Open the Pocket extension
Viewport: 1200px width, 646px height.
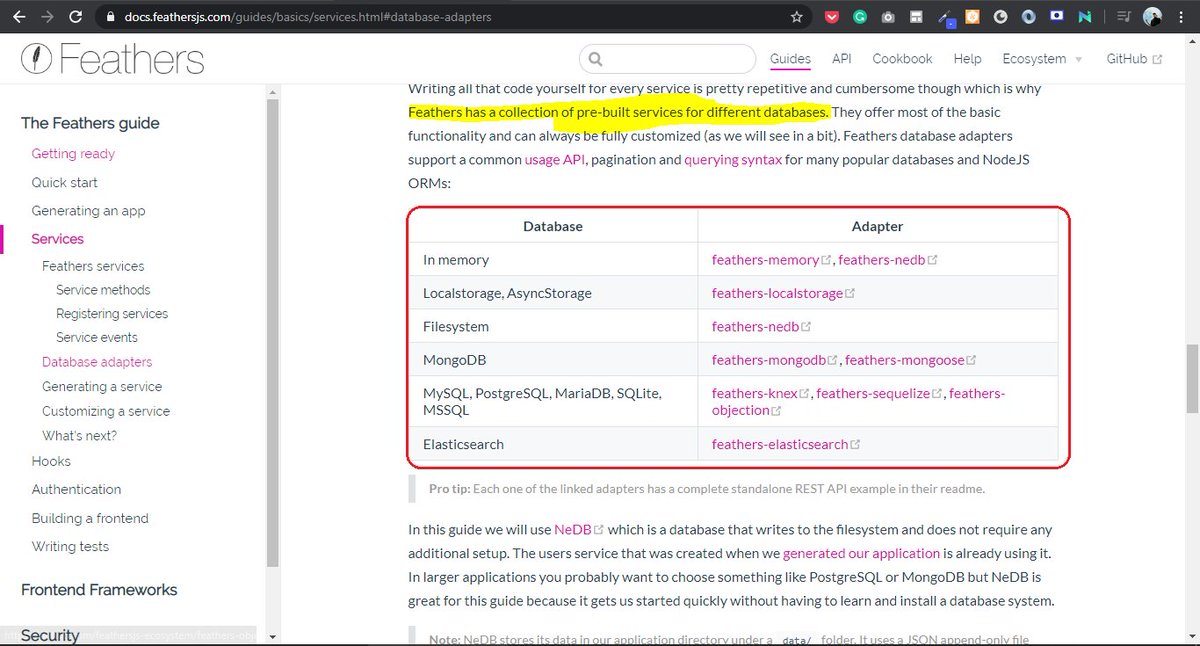click(832, 17)
